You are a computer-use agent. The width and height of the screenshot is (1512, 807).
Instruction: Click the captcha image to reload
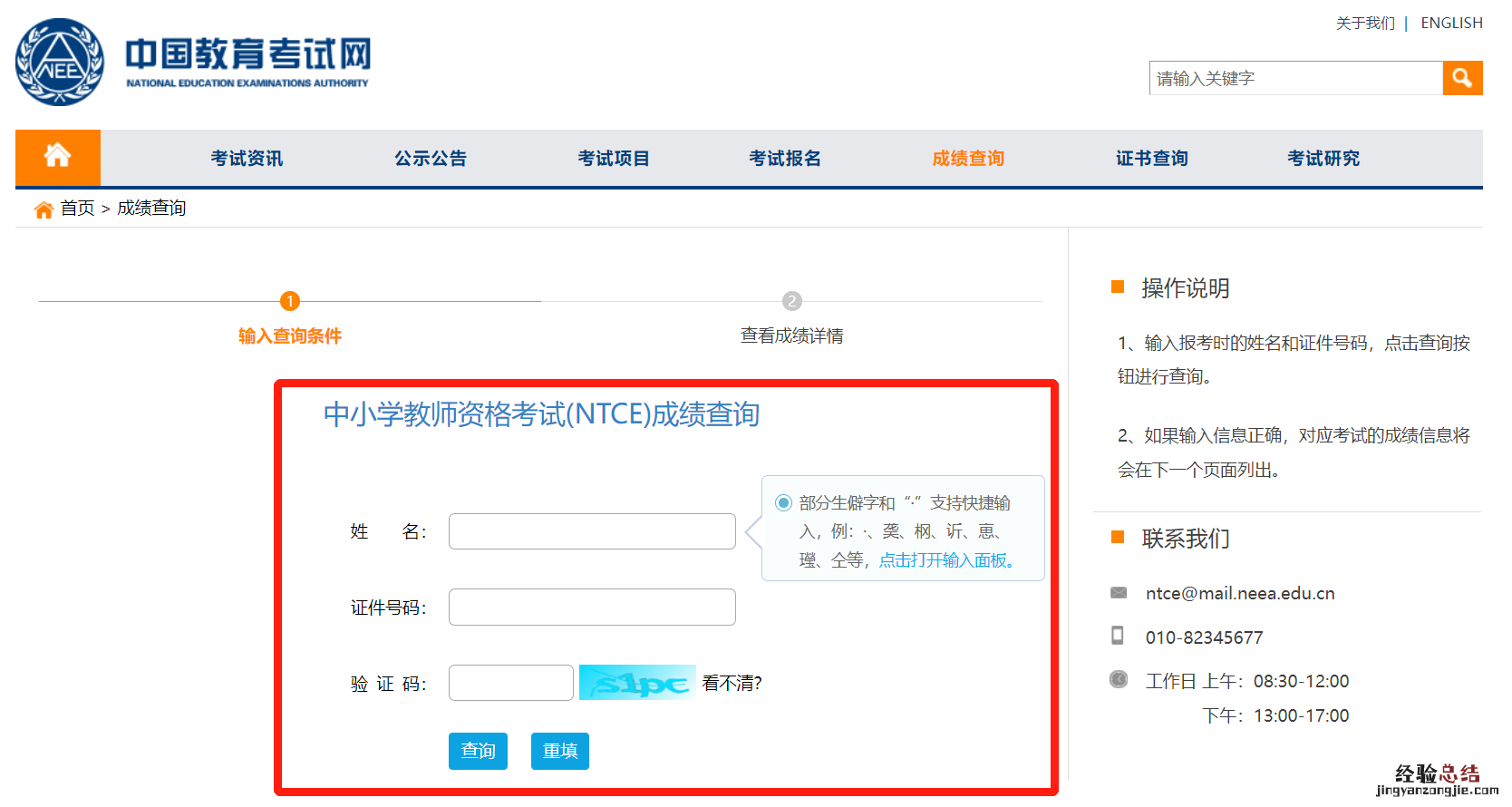[x=637, y=683]
